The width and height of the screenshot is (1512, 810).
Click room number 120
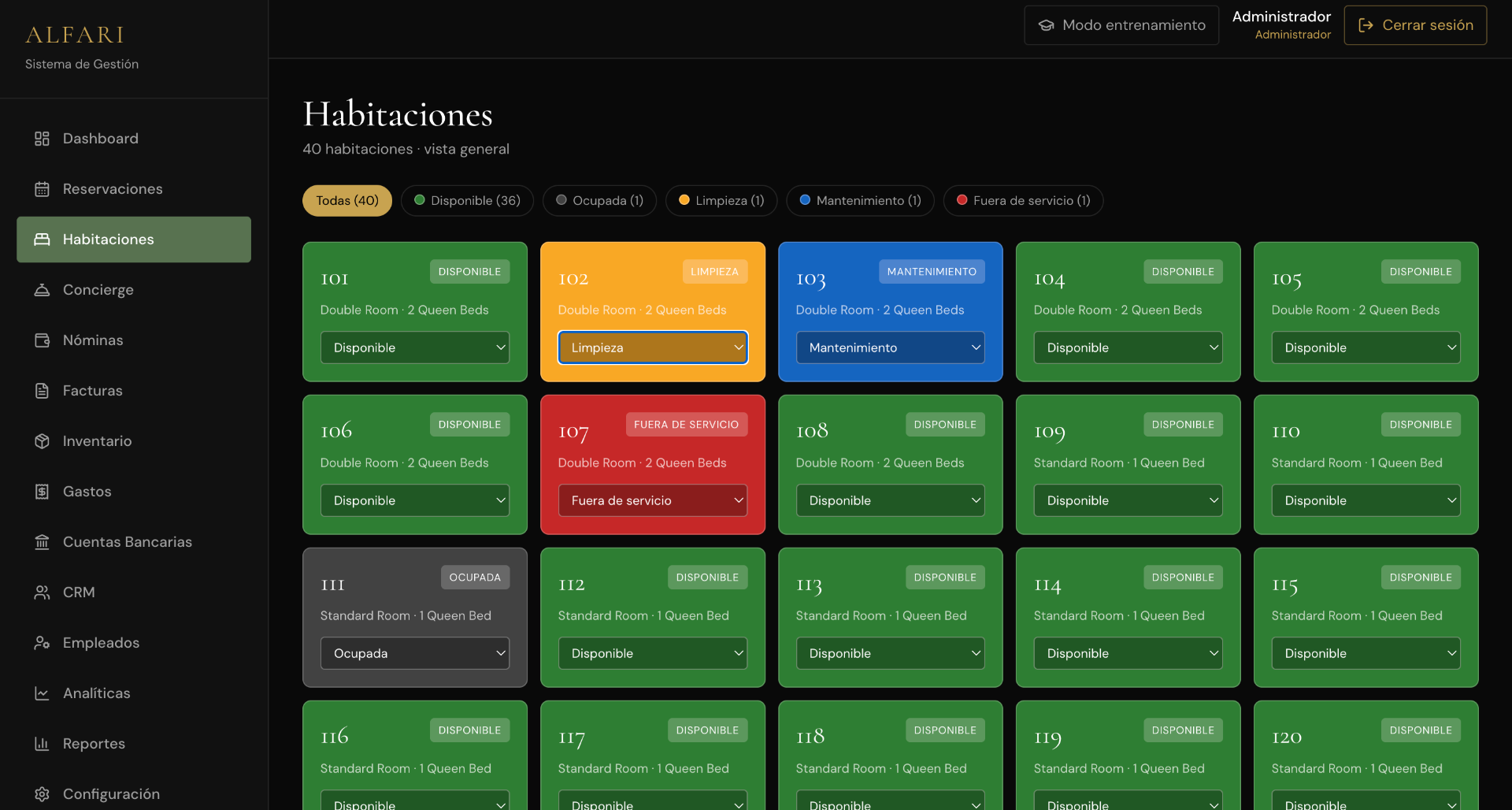pyautogui.click(x=1287, y=738)
